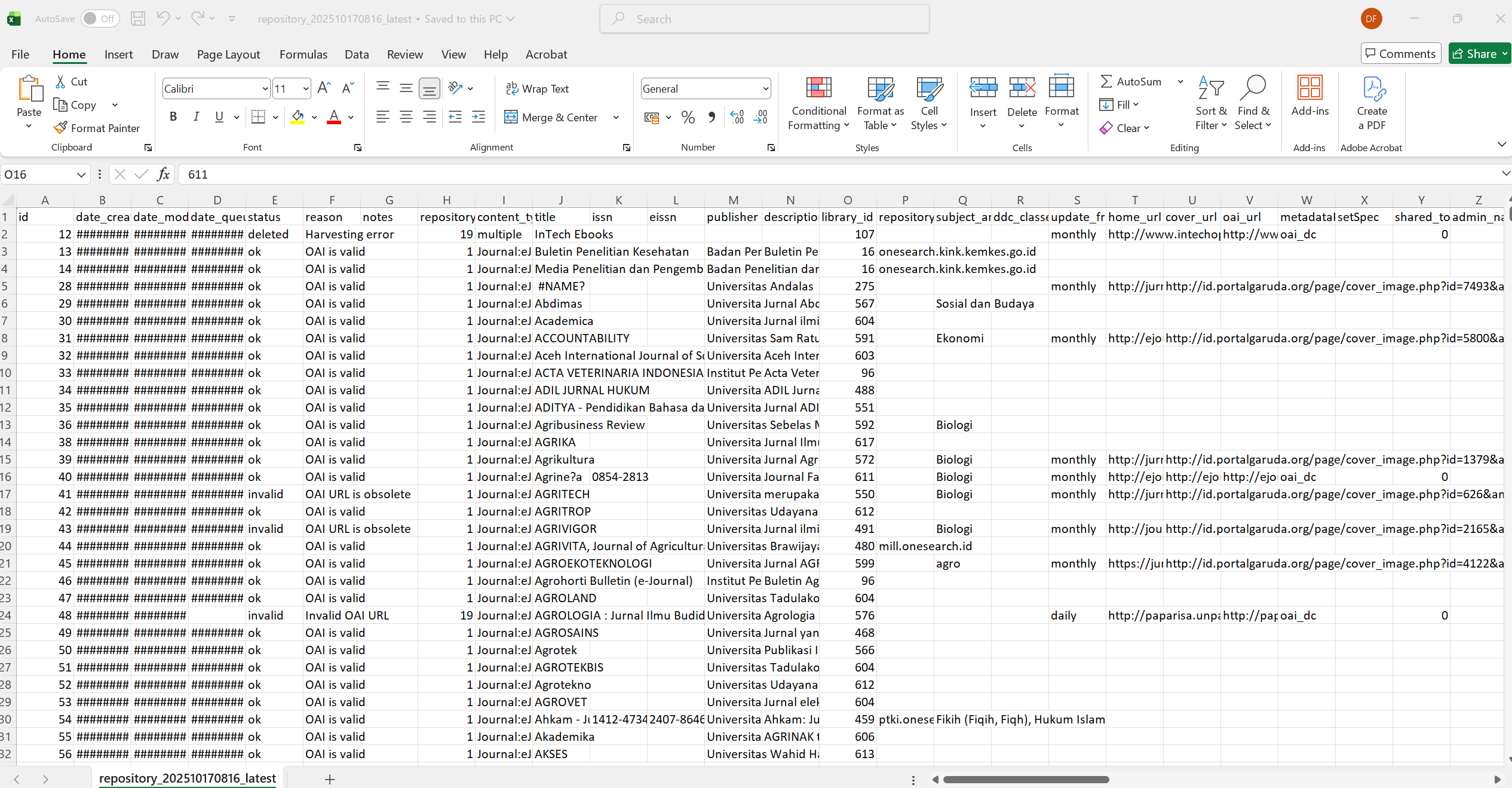The image size is (1512, 788).
Task: Expand the Name Box dropdown
Action: 81,174
